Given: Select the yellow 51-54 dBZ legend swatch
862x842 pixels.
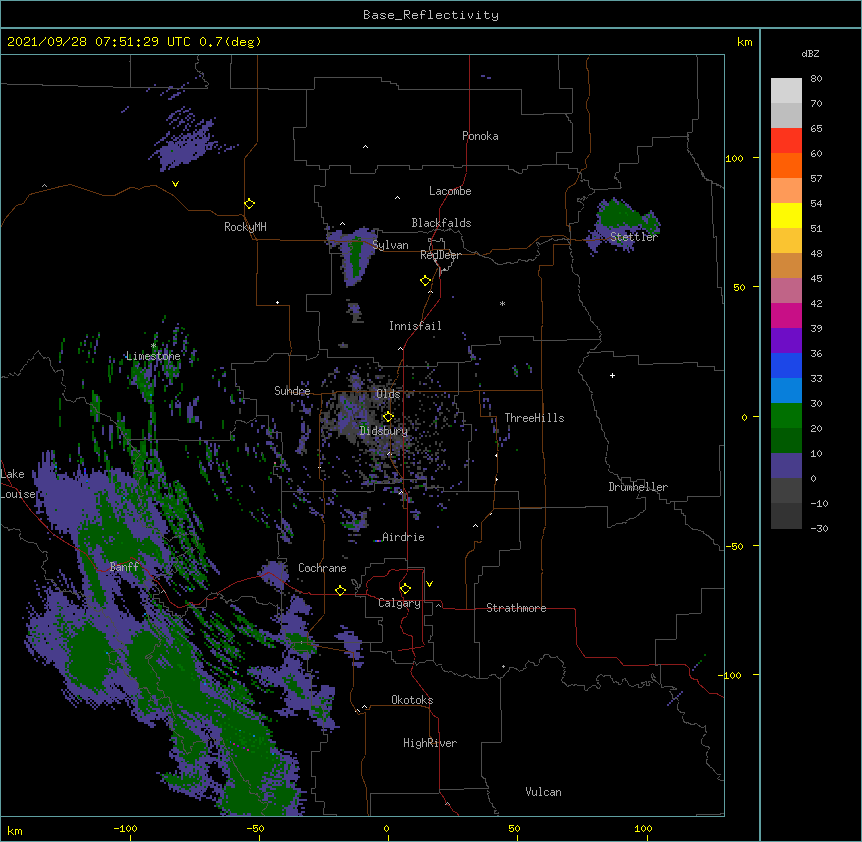Looking at the screenshot, I should (x=786, y=215).
